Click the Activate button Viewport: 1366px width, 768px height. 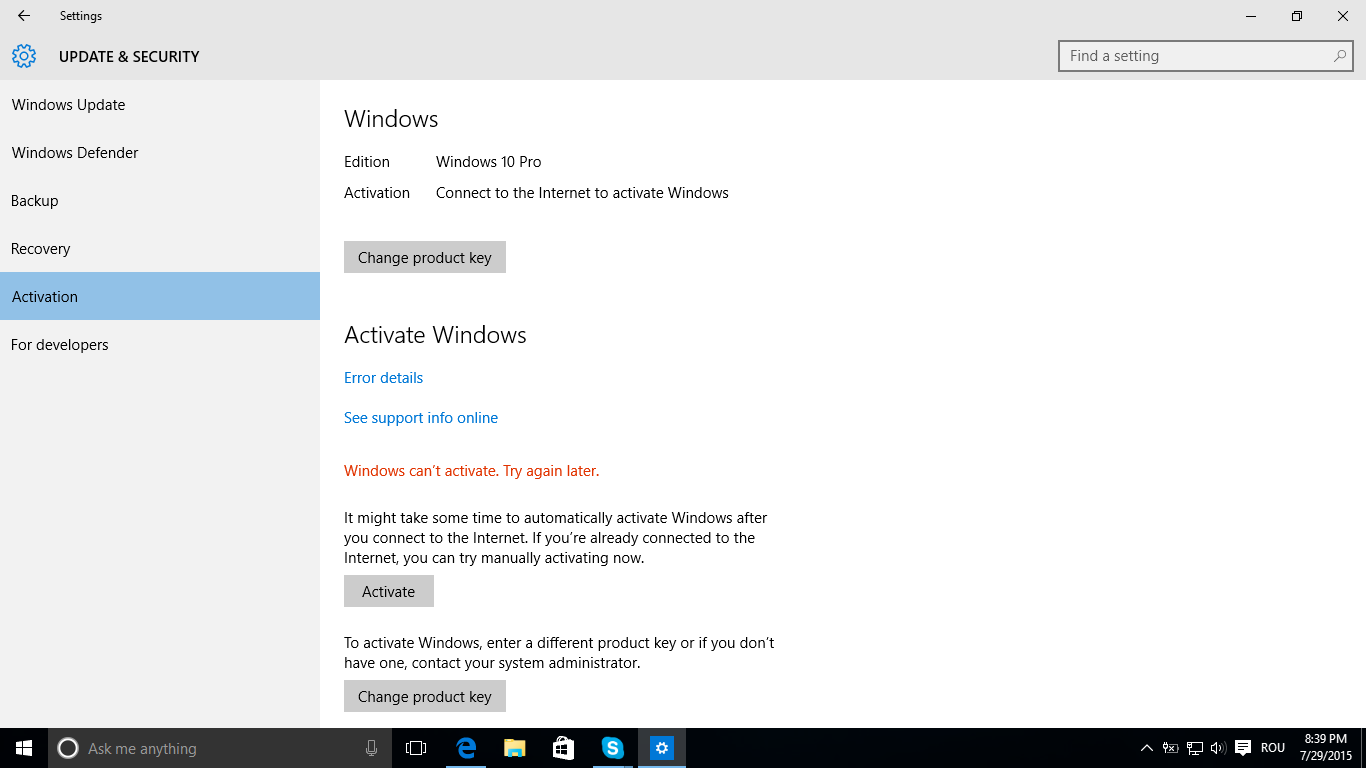pos(389,591)
